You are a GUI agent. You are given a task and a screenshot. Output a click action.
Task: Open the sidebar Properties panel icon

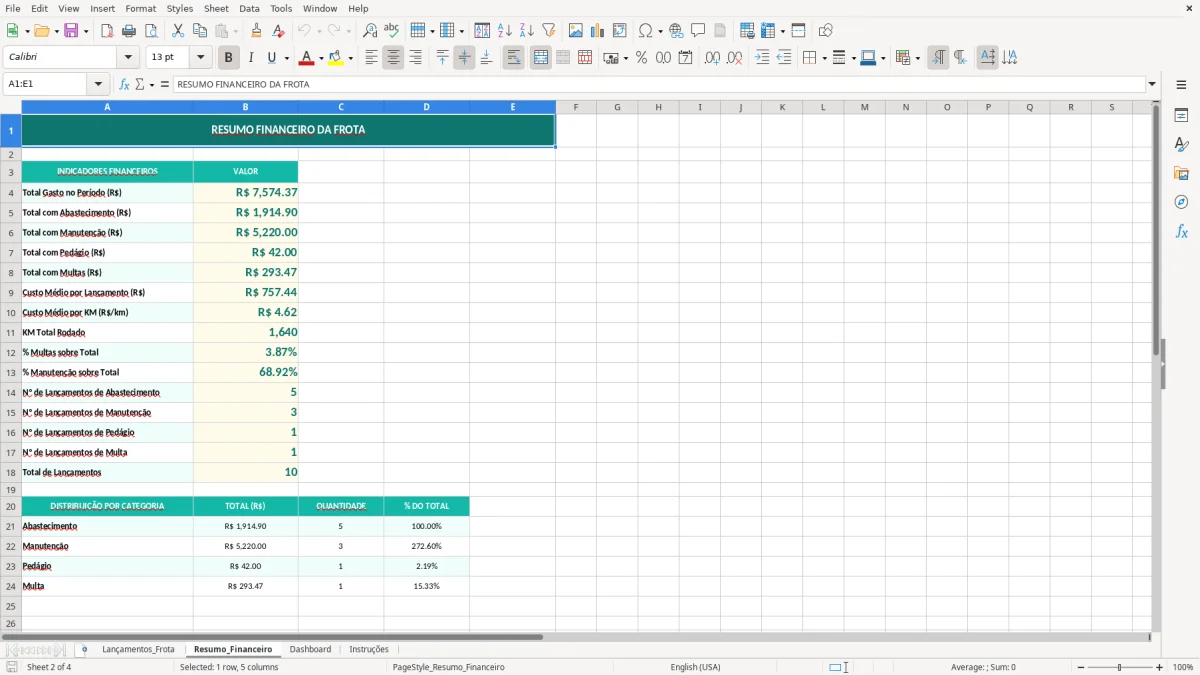coord(1181,115)
